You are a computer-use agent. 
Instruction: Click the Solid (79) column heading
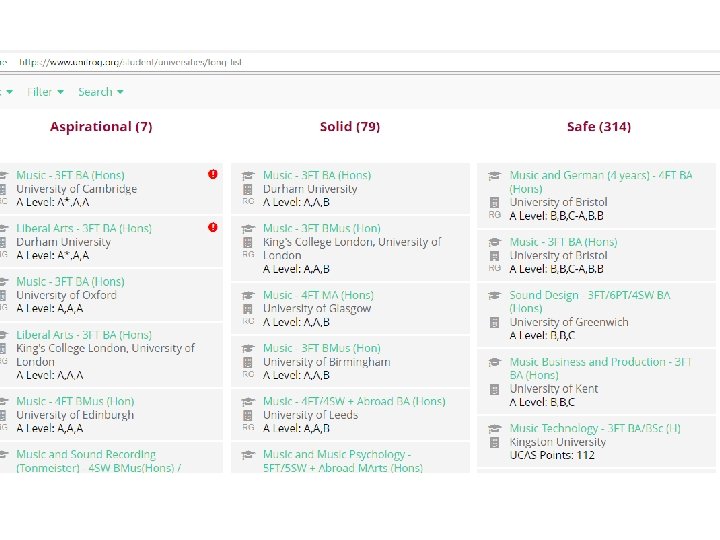350,127
